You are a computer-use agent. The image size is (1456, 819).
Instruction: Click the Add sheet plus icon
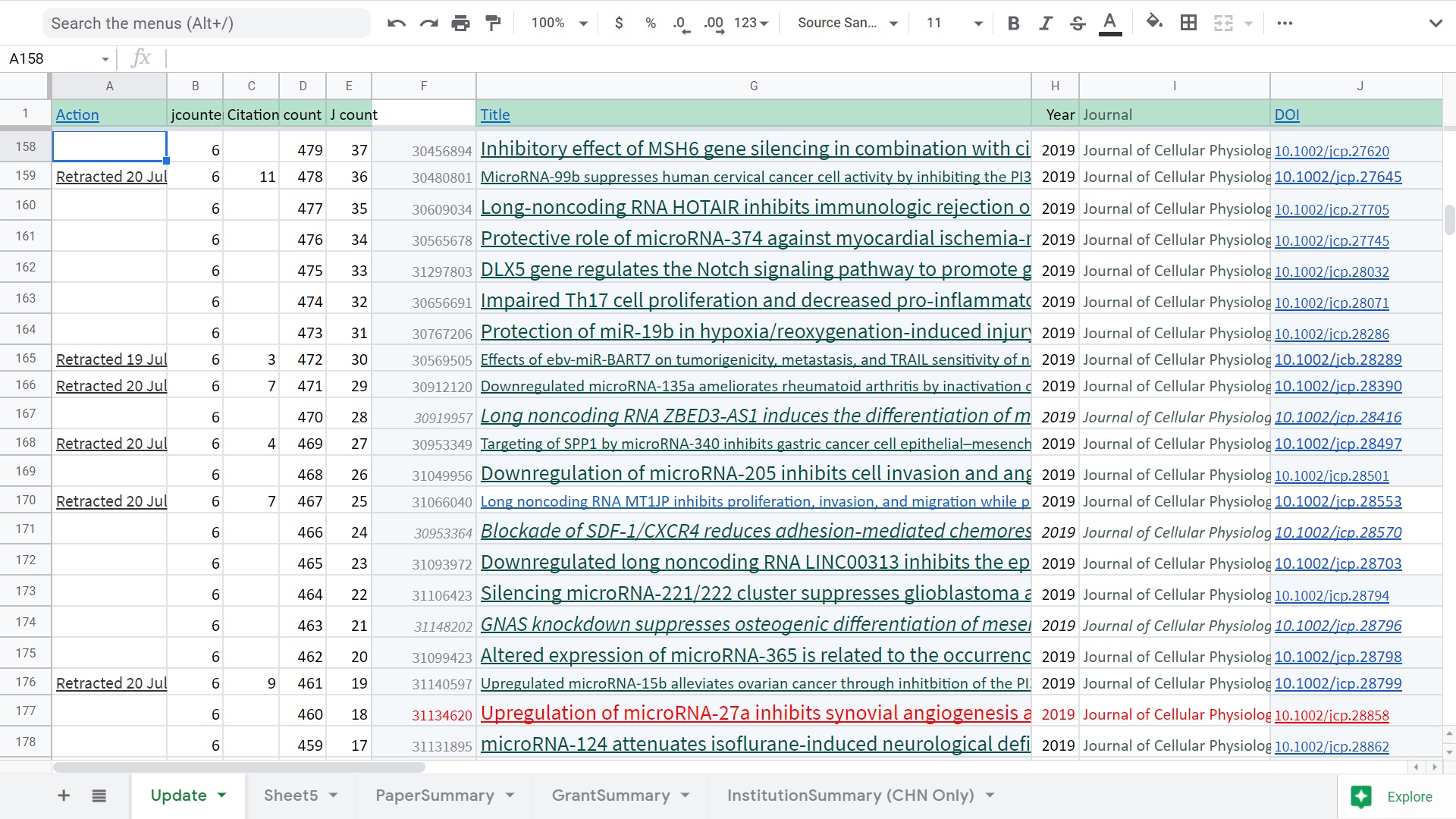pos(64,795)
